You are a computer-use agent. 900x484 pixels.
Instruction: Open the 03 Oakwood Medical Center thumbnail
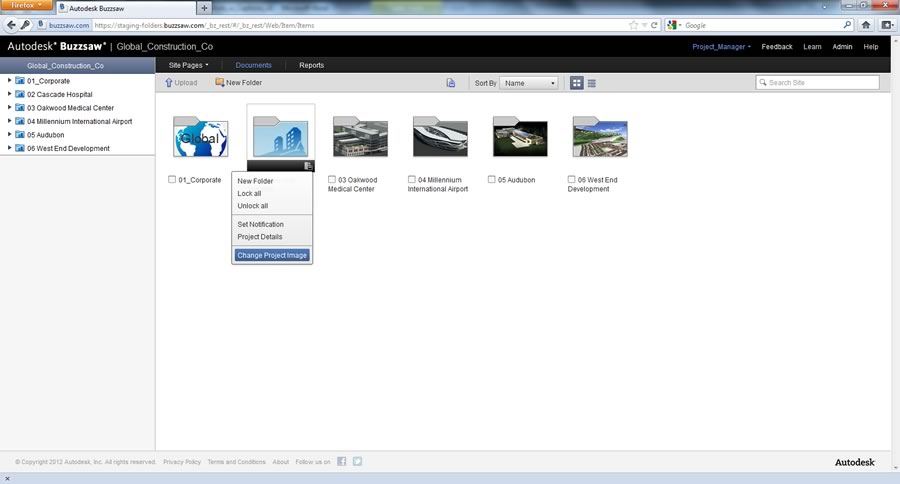360,137
